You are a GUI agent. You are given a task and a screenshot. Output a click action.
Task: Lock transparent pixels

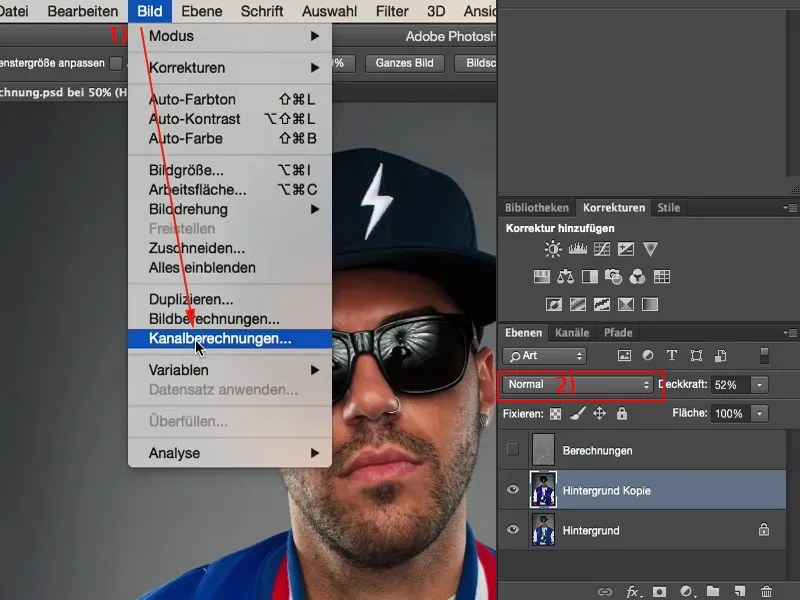(555, 414)
